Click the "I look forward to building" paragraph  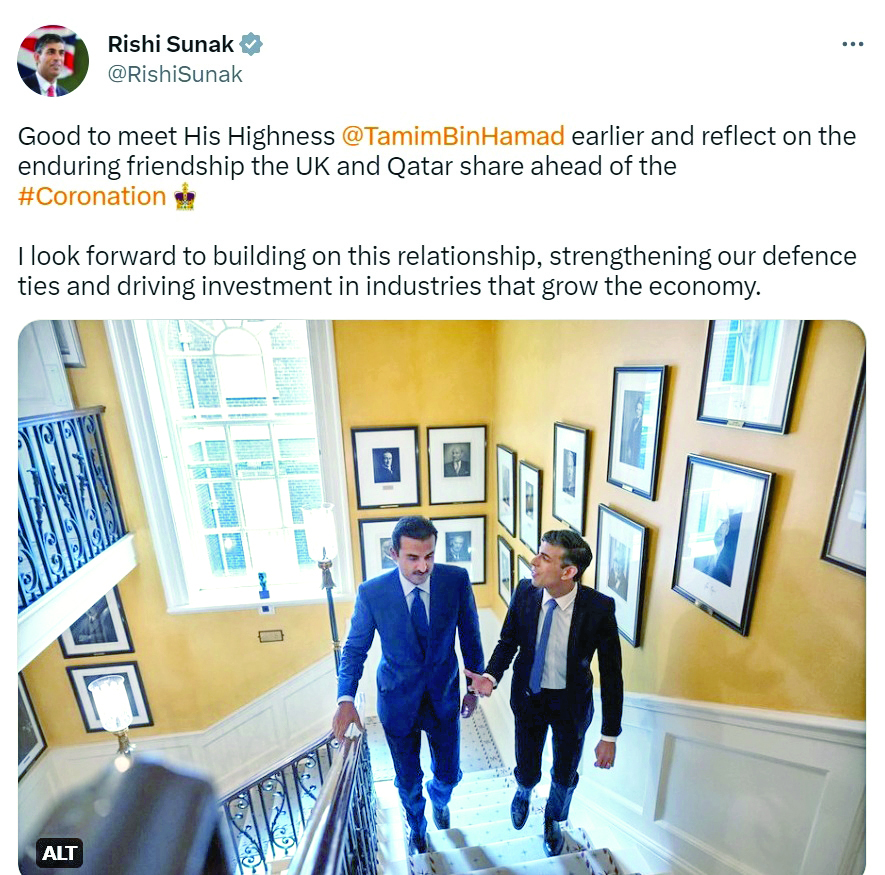coord(437,272)
